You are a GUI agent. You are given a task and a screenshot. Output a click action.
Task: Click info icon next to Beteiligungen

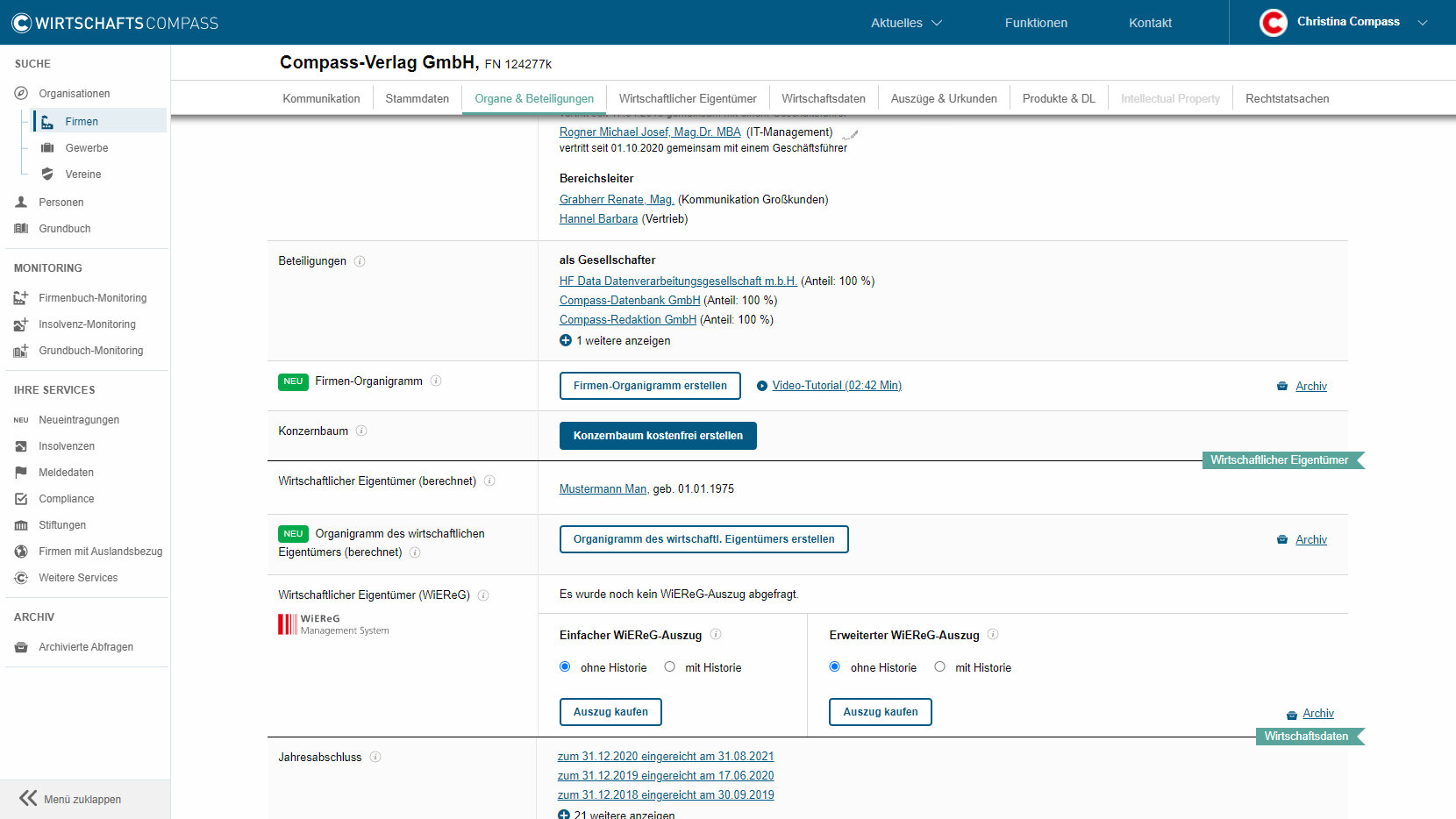coord(360,261)
